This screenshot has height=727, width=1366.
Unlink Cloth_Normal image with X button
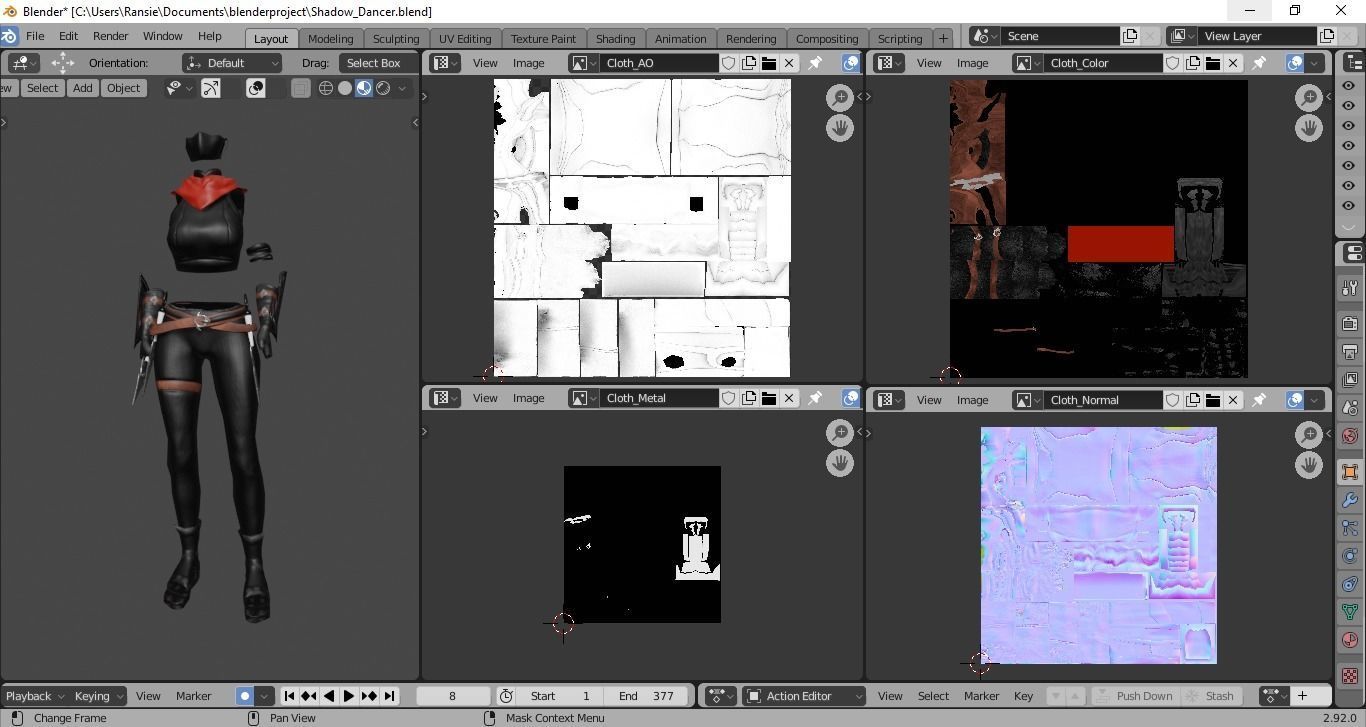coord(1233,400)
